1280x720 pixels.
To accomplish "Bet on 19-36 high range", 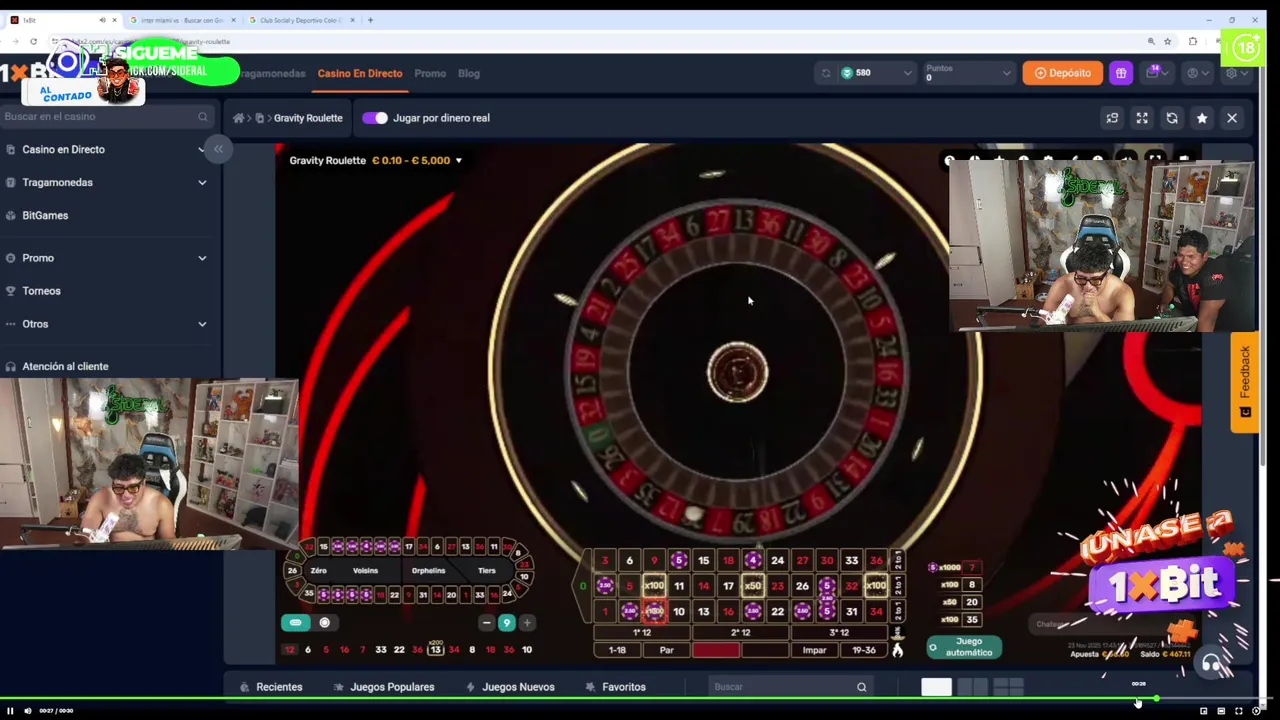I will coord(863,650).
